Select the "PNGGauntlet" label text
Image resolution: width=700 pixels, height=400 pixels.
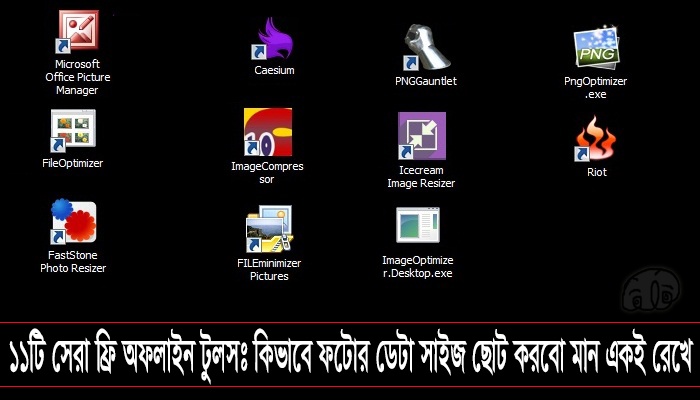(426, 81)
